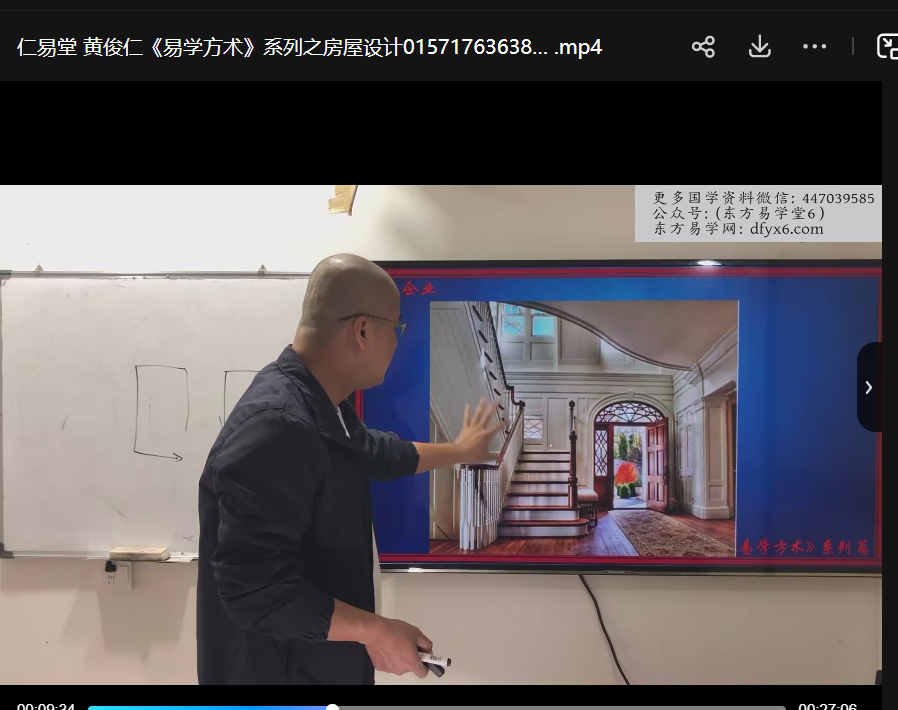Click the share icon in the header
The width and height of the screenshot is (898, 710).
pyautogui.click(x=703, y=47)
